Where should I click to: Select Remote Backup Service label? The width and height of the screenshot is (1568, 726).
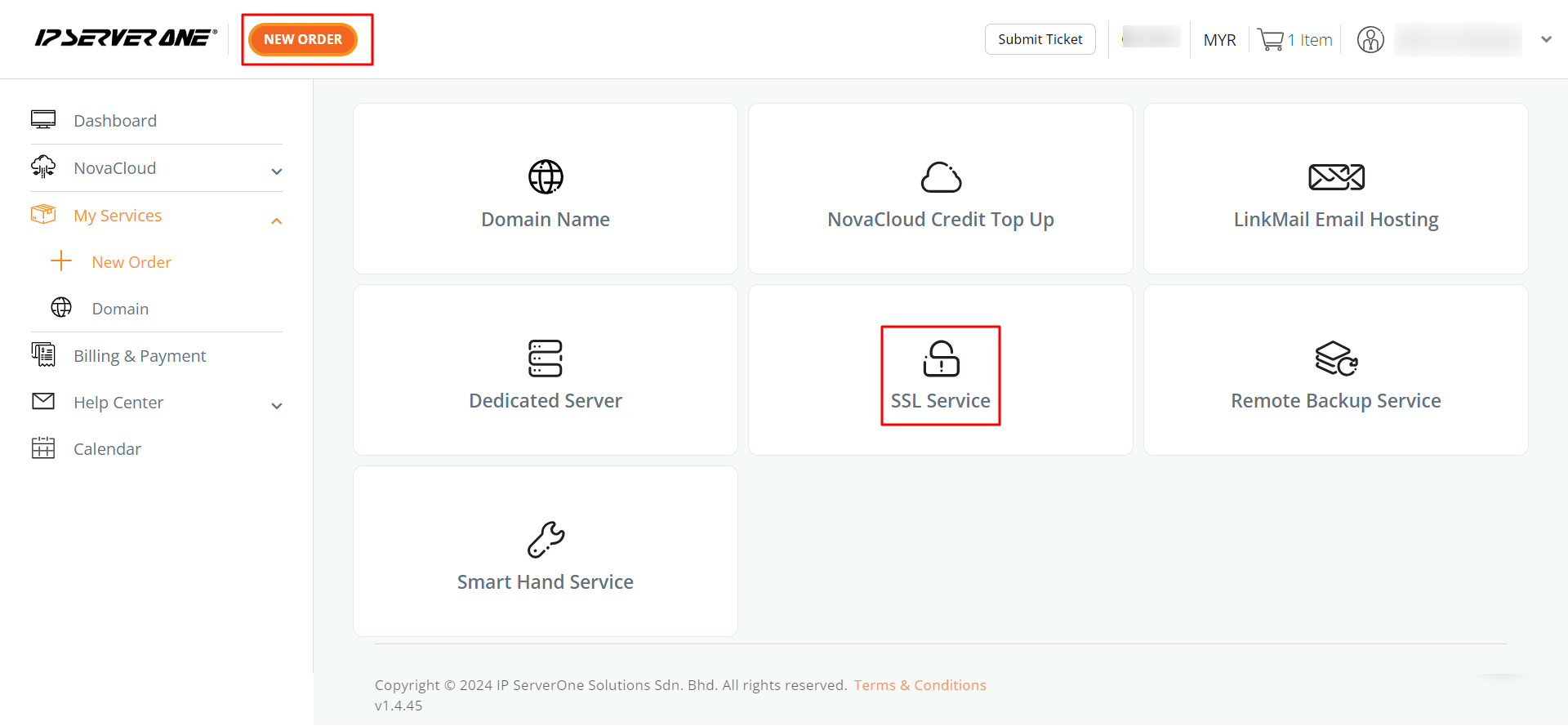pyautogui.click(x=1336, y=401)
